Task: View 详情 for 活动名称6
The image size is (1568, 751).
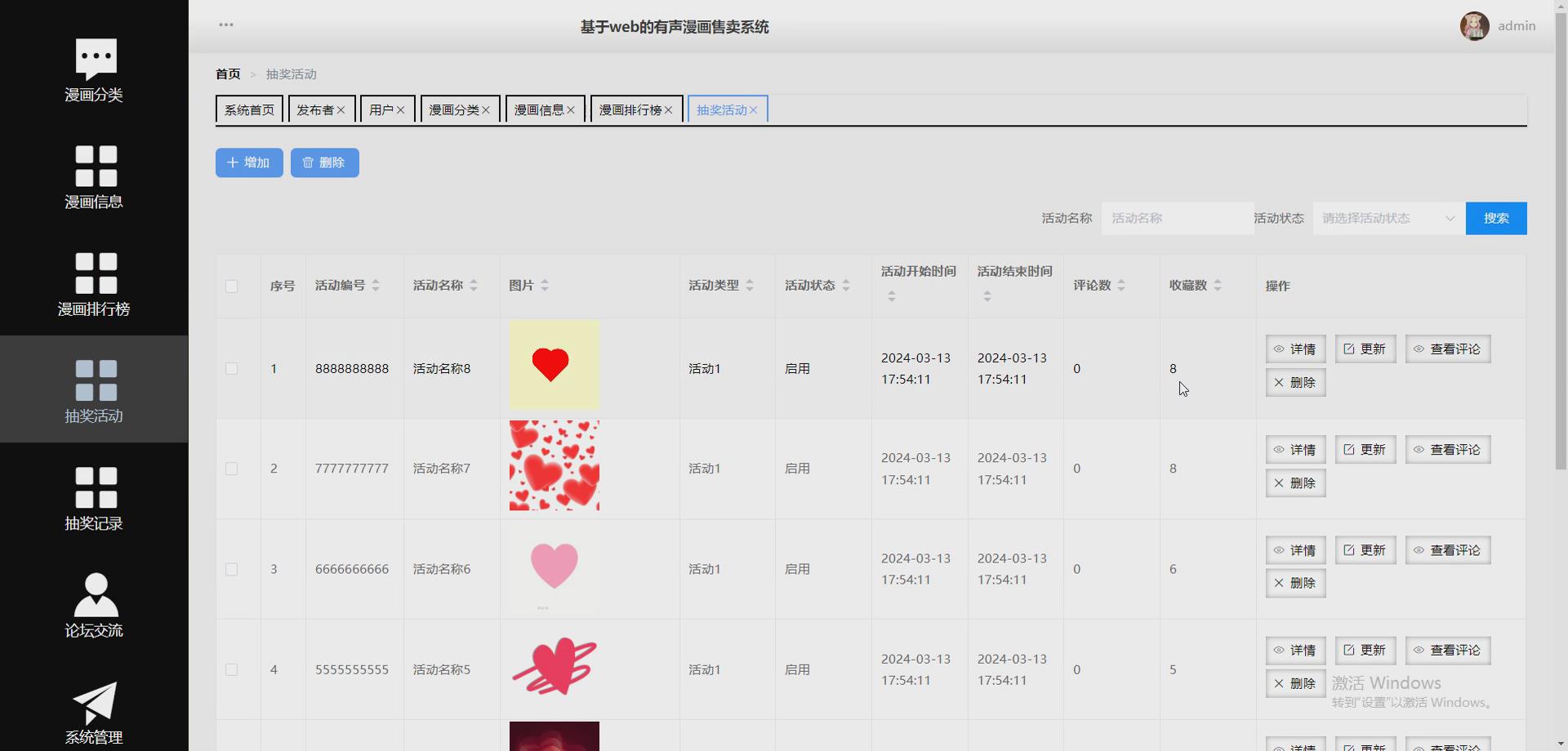Action: [x=1295, y=550]
